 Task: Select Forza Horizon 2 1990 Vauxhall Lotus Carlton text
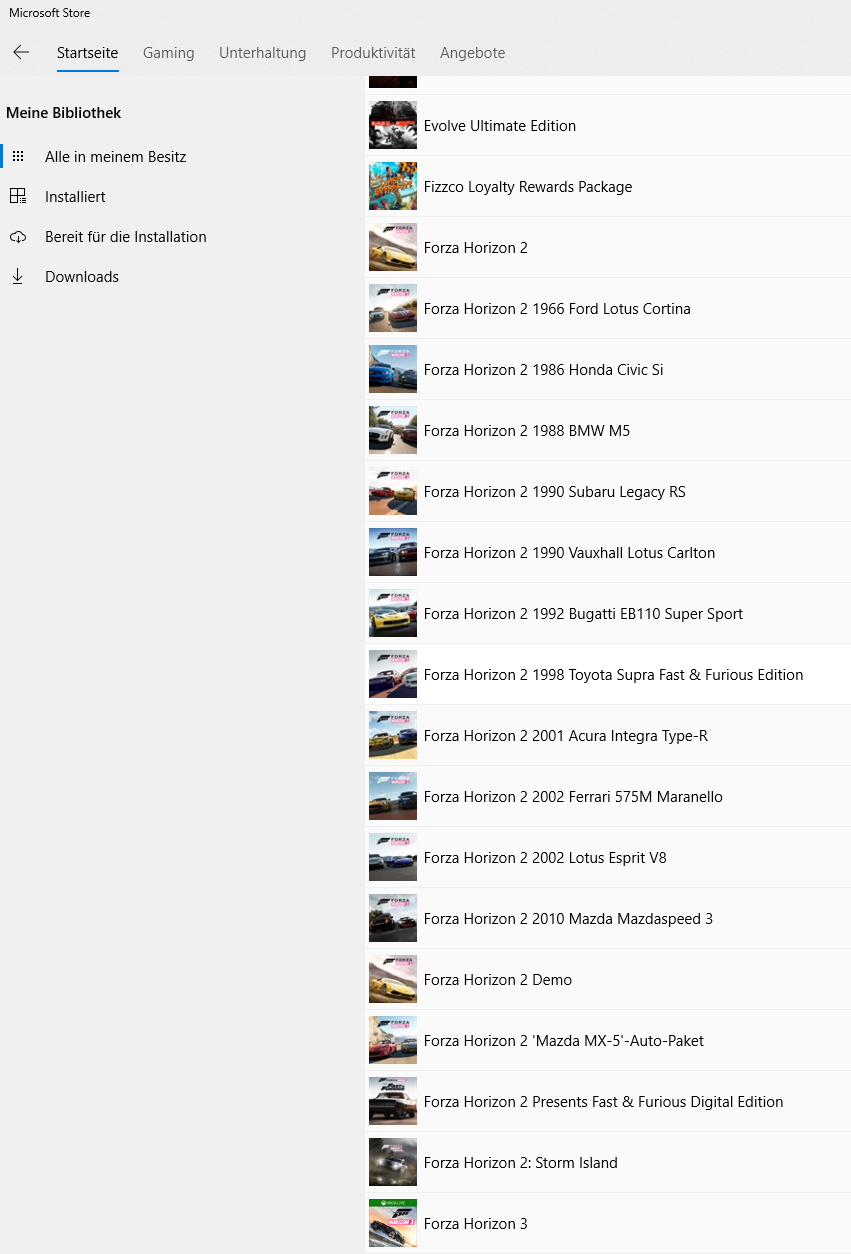click(570, 553)
